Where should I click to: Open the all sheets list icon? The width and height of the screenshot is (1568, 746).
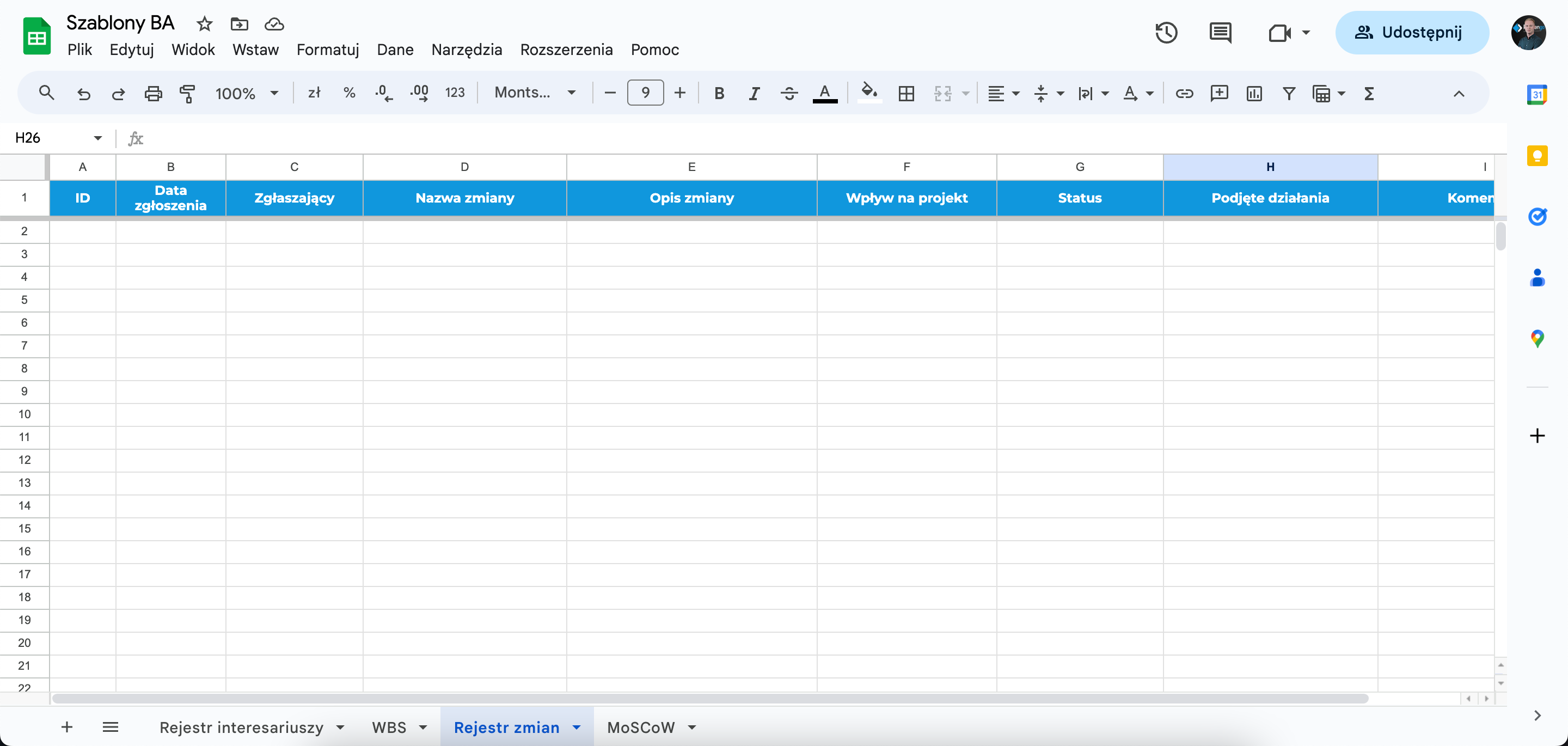pyautogui.click(x=110, y=726)
